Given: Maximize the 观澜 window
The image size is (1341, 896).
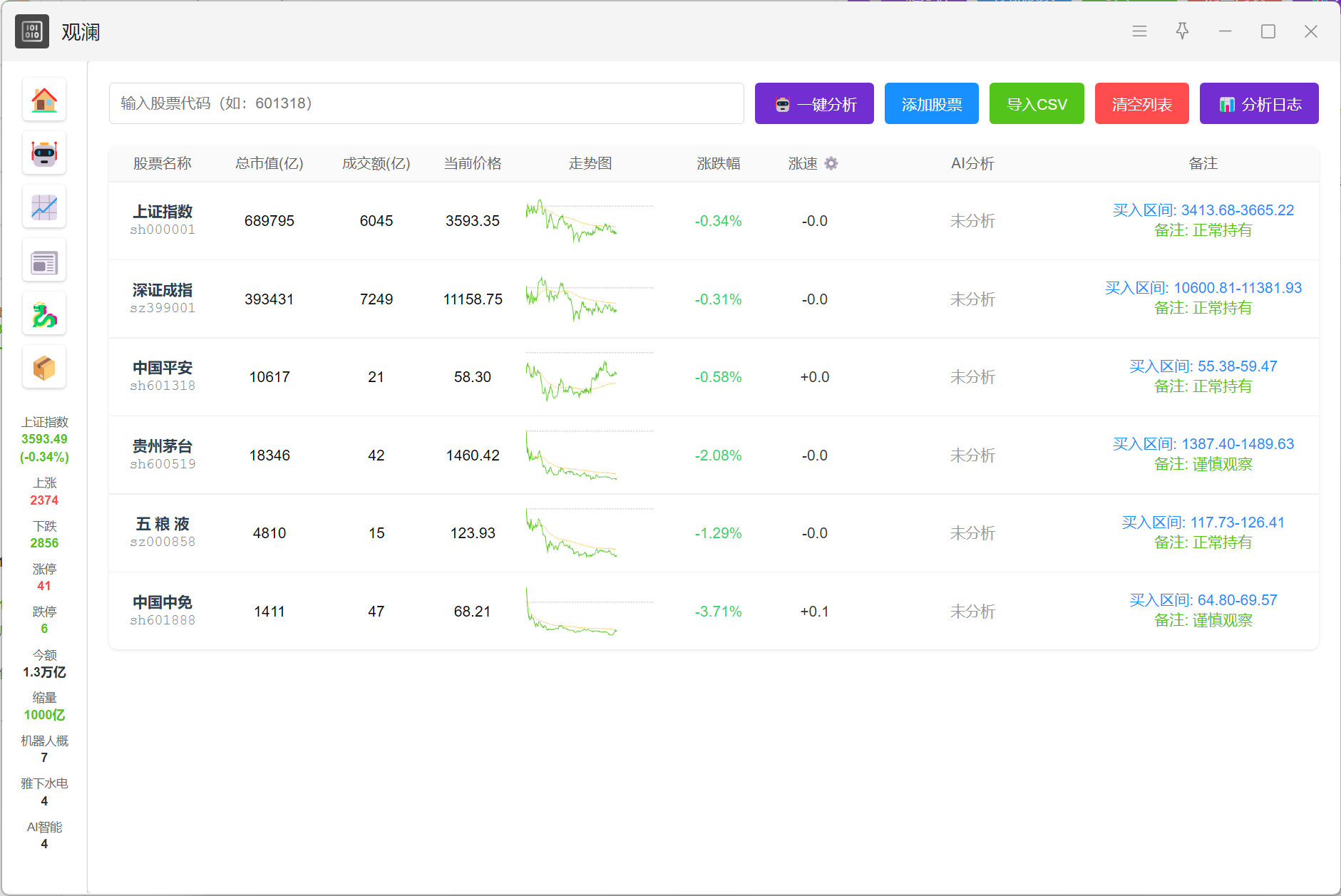Looking at the screenshot, I should click(x=1268, y=31).
